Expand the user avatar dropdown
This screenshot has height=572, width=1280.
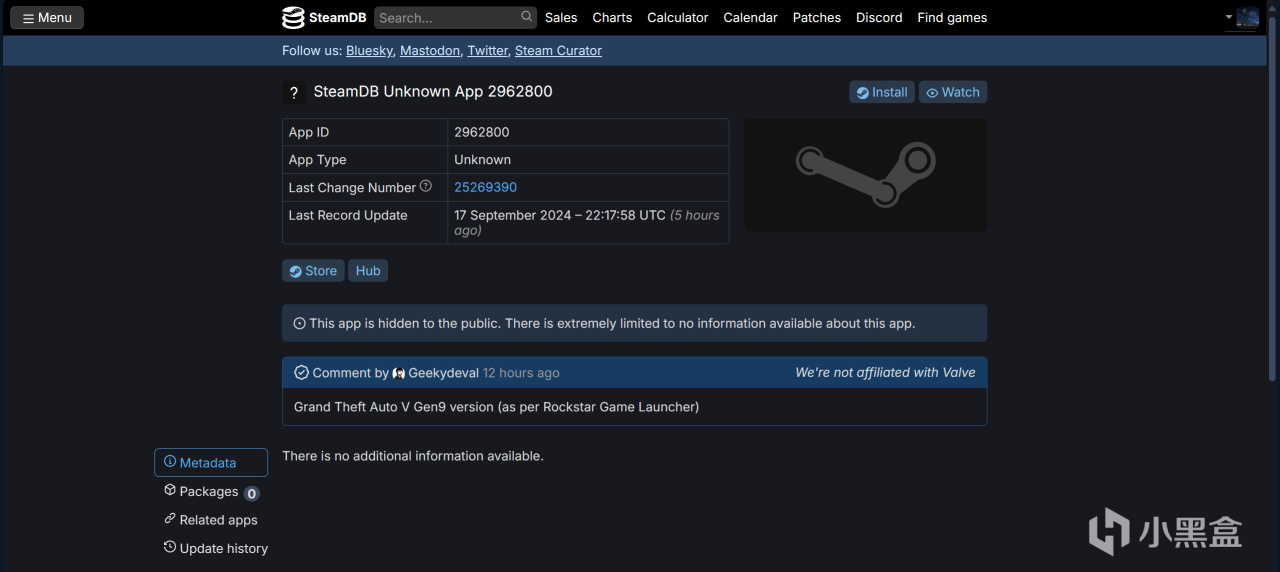pos(1242,17)
